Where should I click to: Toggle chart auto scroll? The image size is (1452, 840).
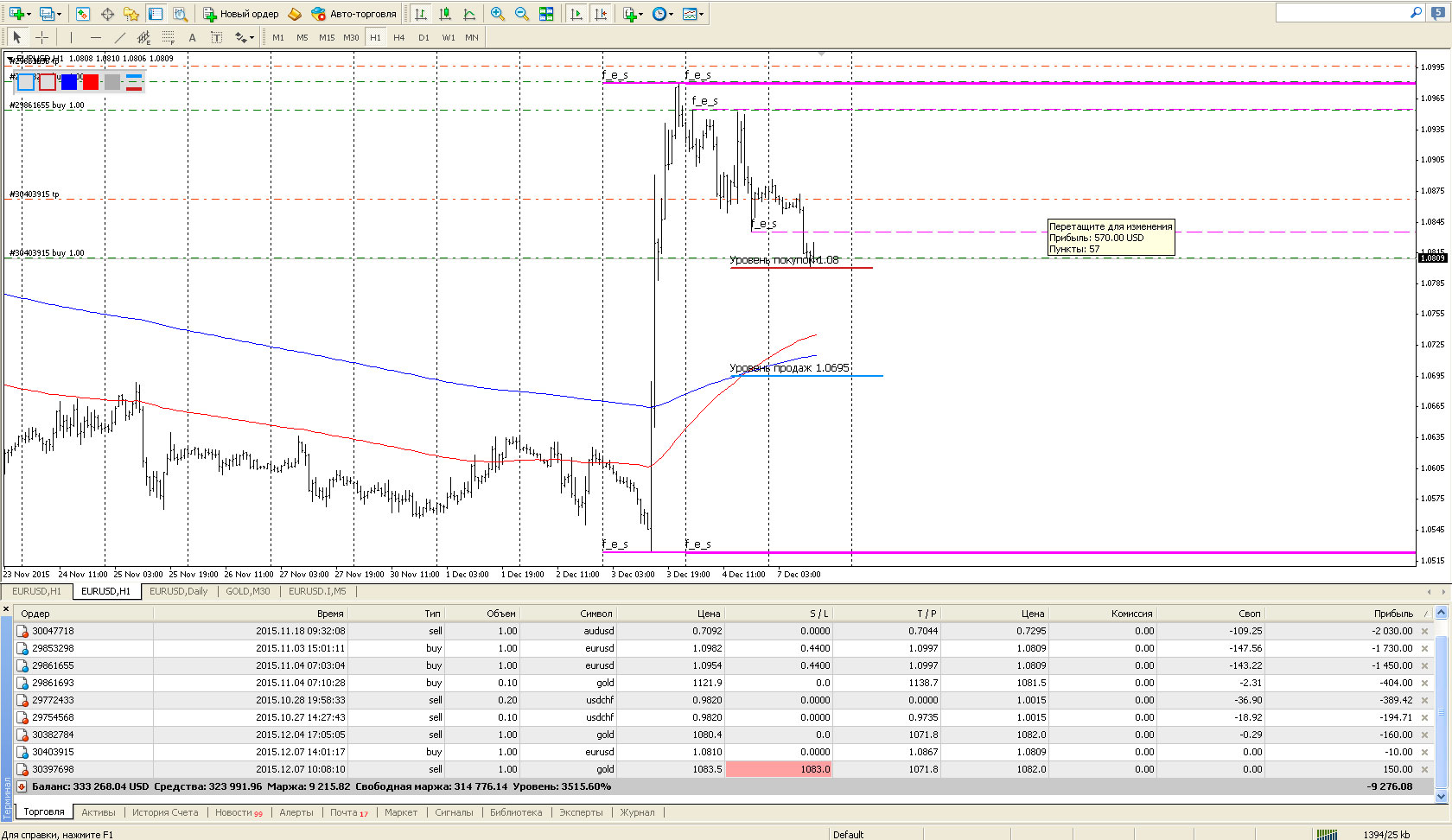(x=576, y=14)
